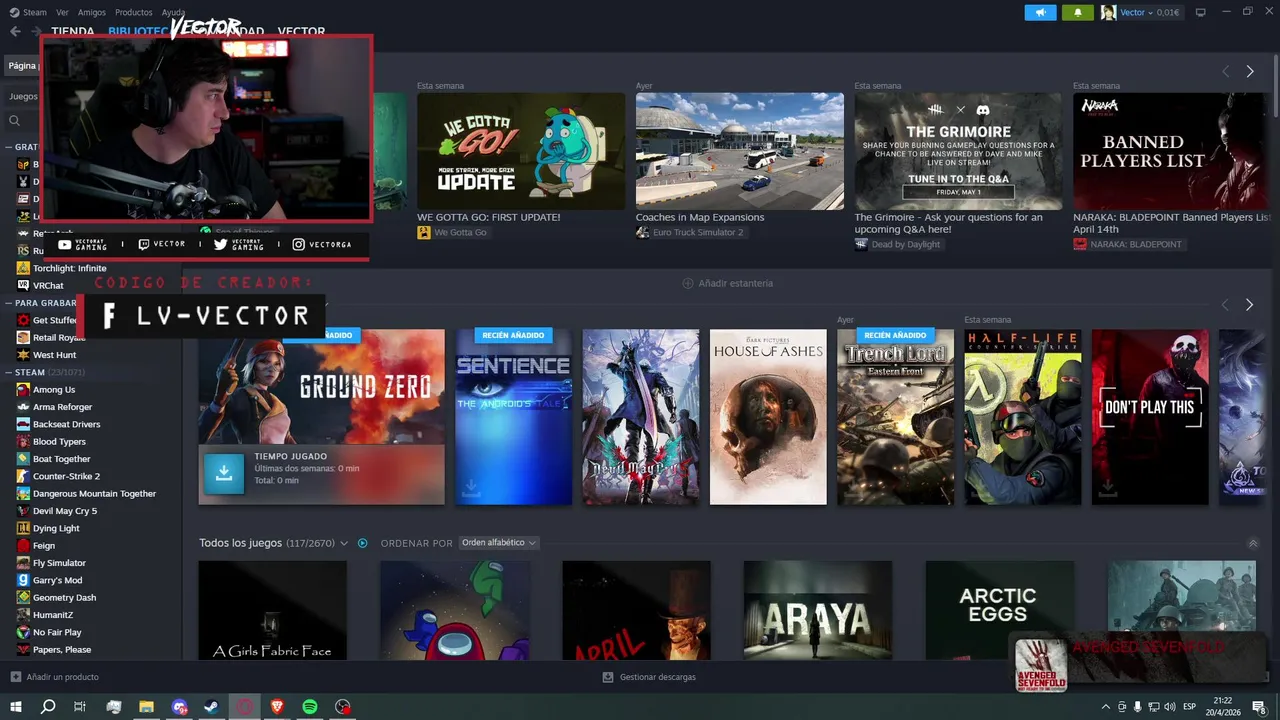The height and width of the screenshot is (720, 1280).
Task: Click the download icon on Ground Zero card
Action: click(224, 474)
